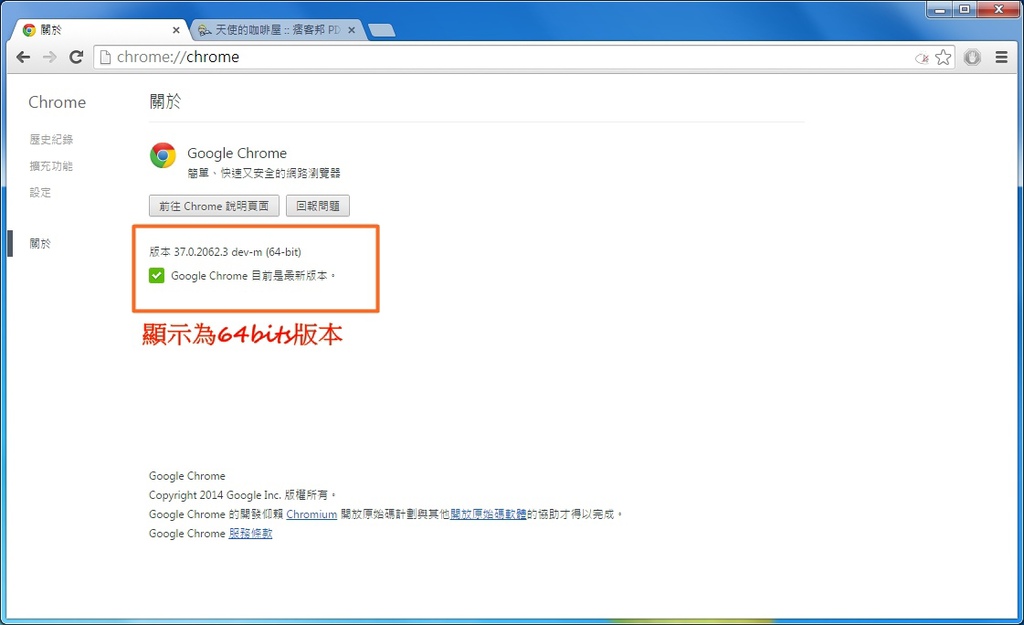Viewport: 1024px width, 625px height.
Task: Open the 開放原始碼軟體 link
Action: point(488,514)
